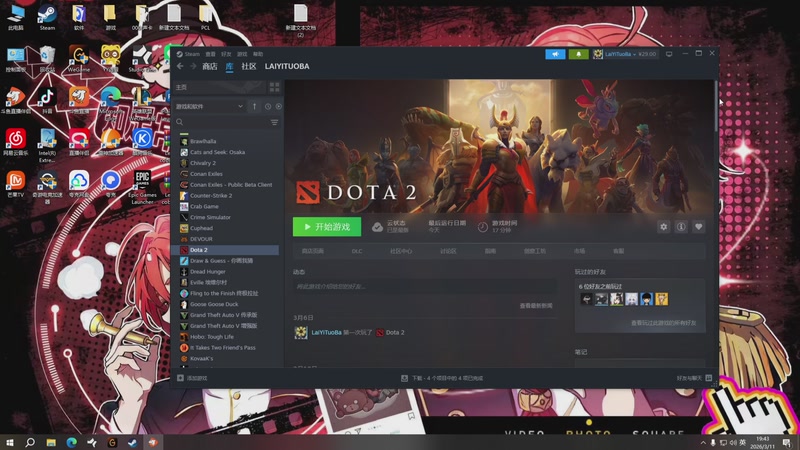Select Cats and Seek: Osaka

(217, 152)
